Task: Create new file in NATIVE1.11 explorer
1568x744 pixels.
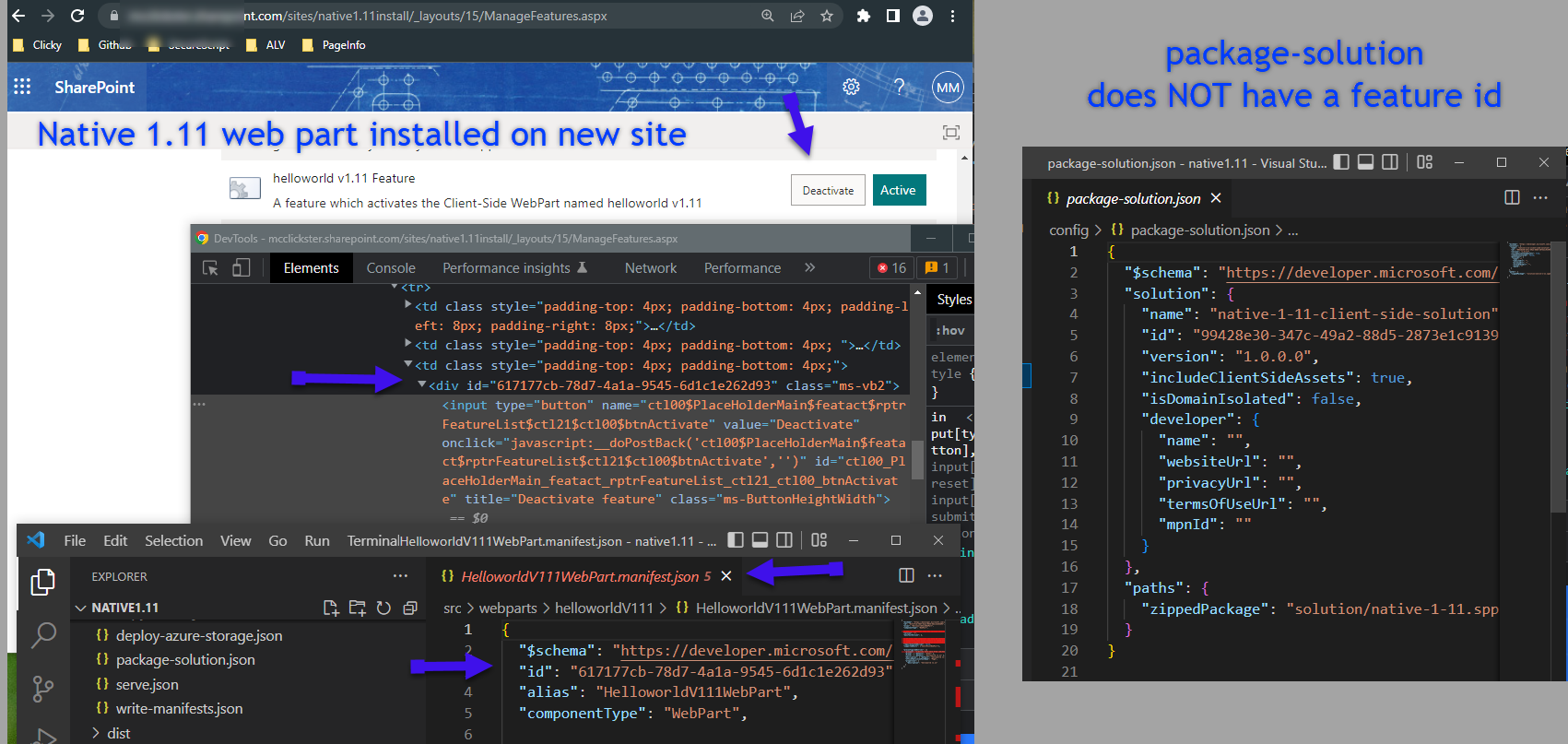Action: tap(331, 608)
